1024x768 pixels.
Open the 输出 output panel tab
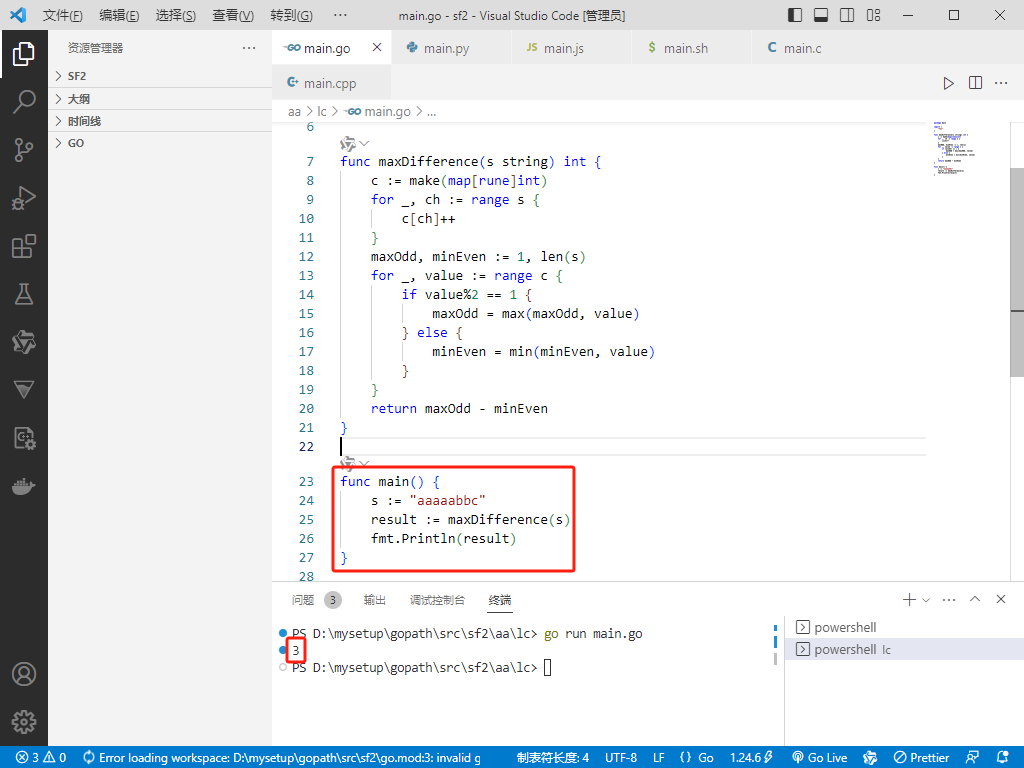coord(375,600)
